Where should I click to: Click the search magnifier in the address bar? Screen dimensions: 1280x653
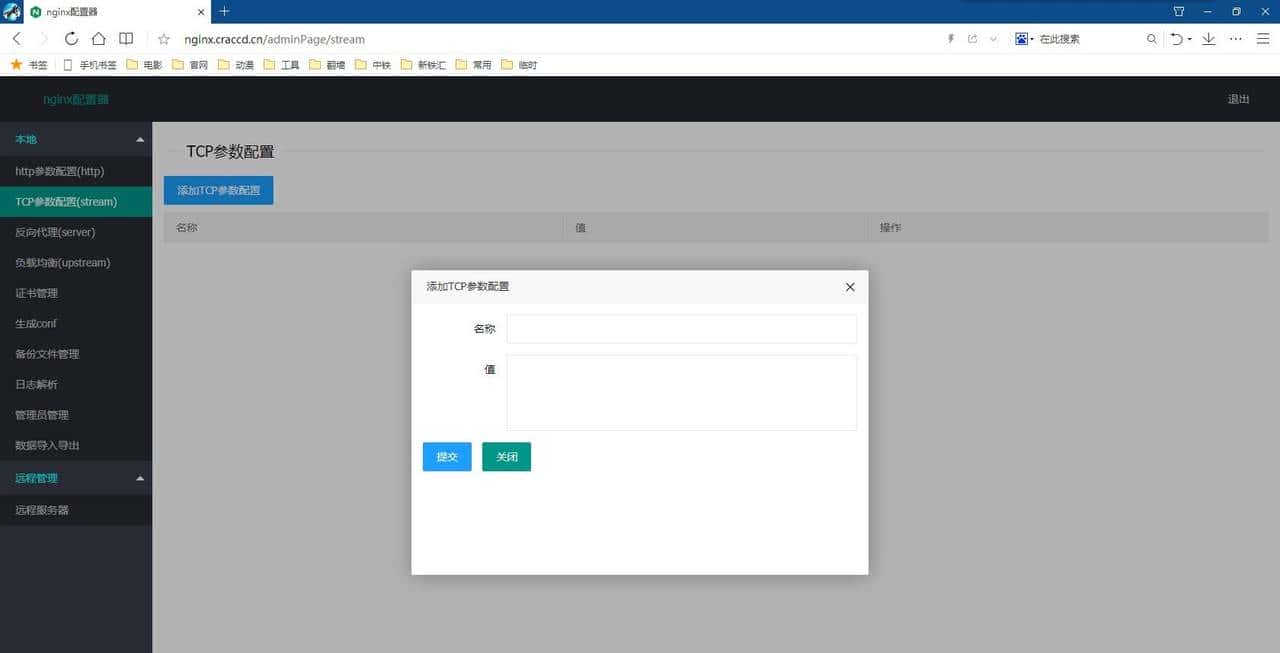(x=1151, y=39)
